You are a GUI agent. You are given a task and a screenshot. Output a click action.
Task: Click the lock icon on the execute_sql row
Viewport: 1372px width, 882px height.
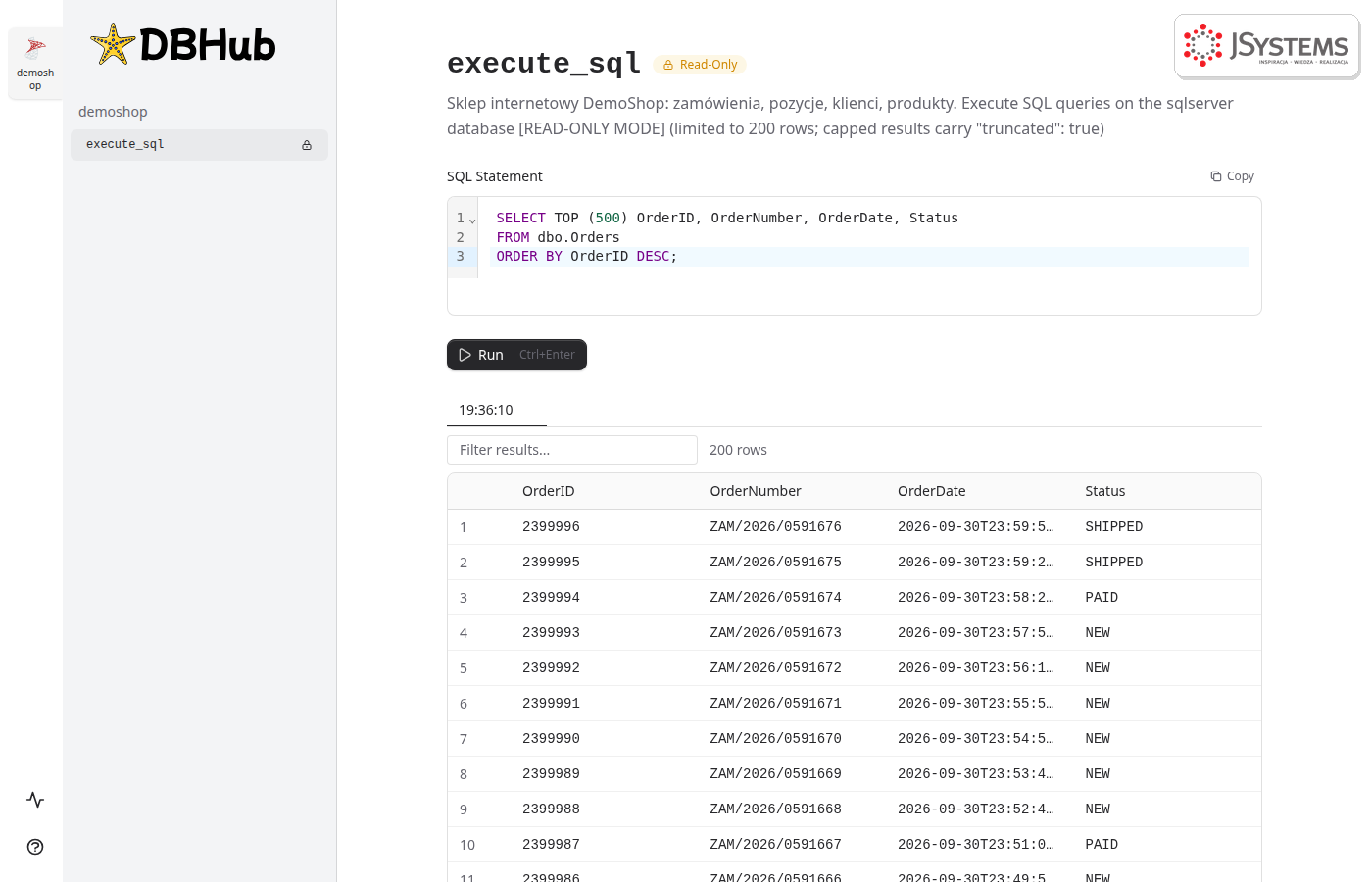307,145
